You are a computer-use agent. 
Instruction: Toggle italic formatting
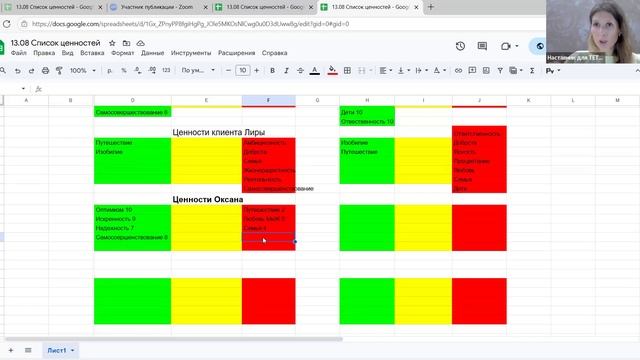(286, 71)
